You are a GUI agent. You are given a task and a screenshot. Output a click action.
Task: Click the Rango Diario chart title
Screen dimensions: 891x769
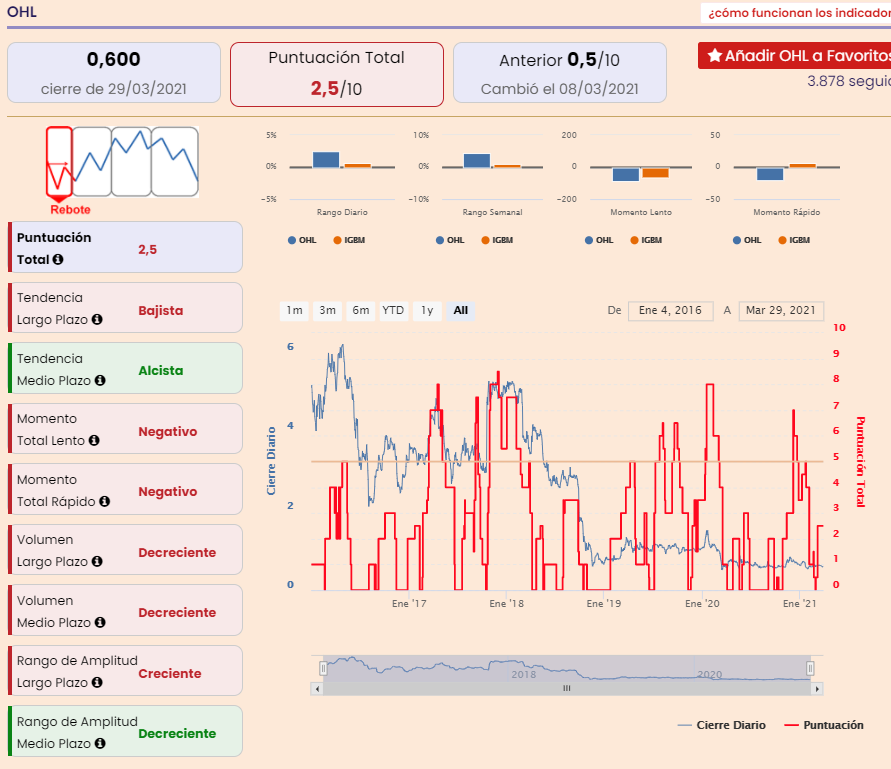[x=342, y=212]
